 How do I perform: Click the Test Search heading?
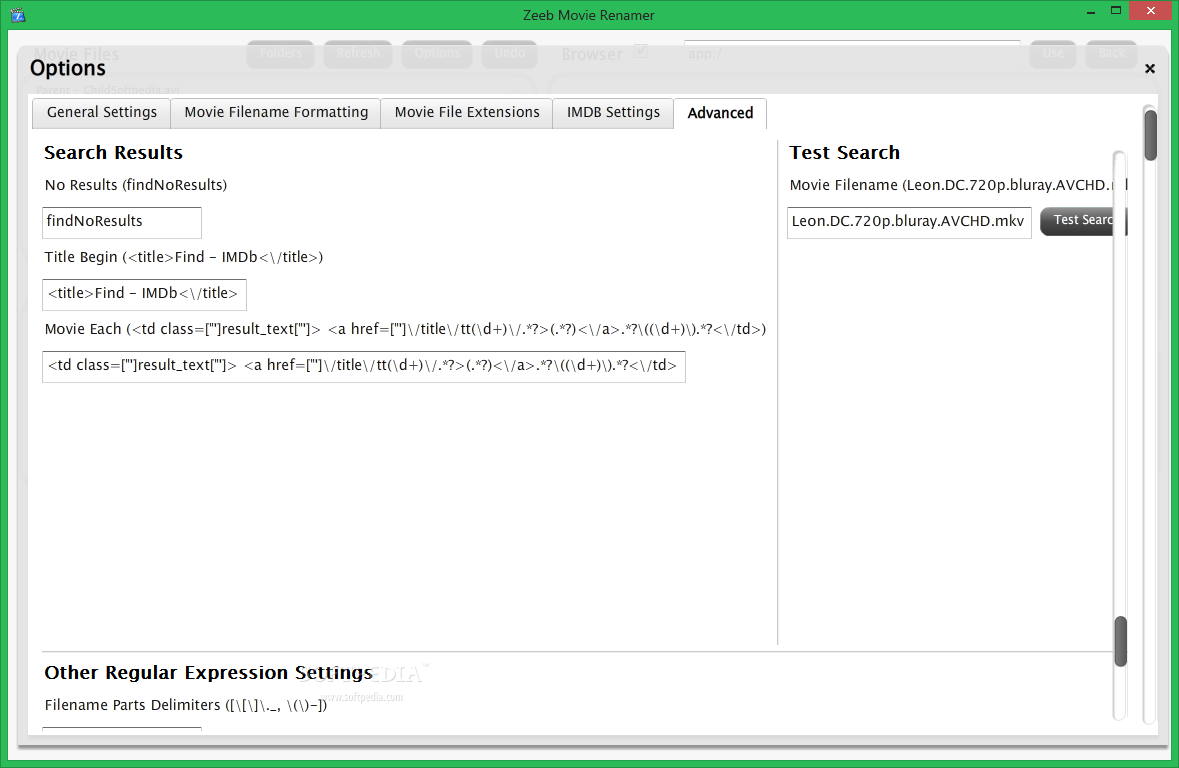tap(844, 153)
